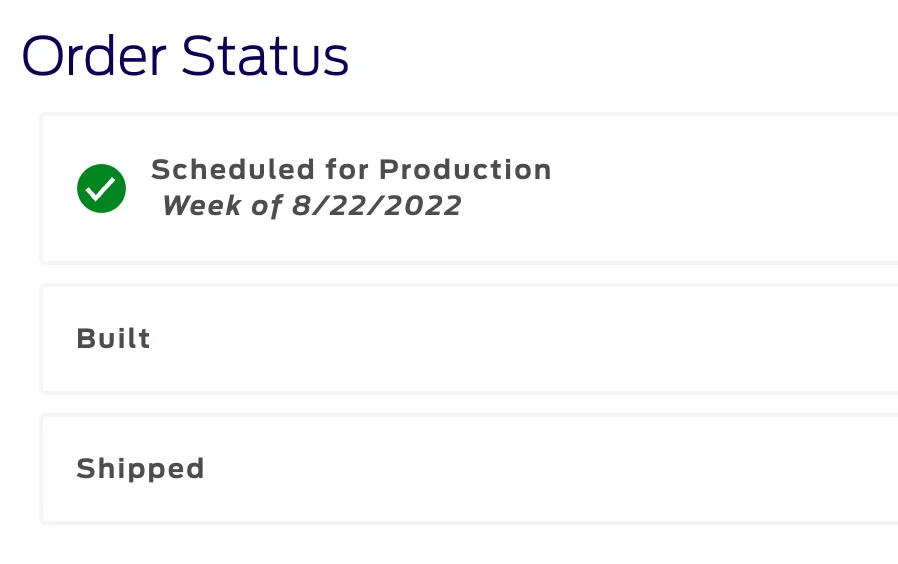Select the Built step label
Viewport: 898px width, 564px height.
[113, 338]
